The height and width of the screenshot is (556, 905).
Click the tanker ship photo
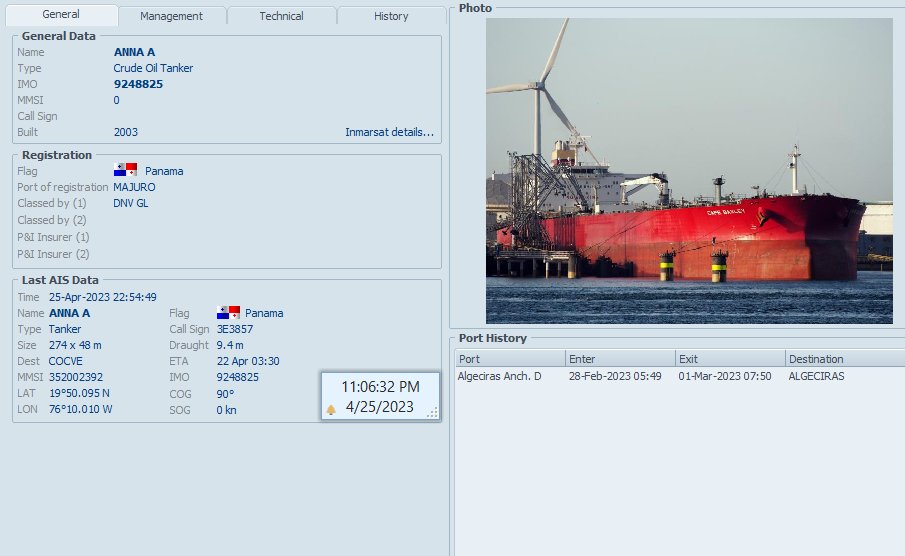(x=689, y=171)
